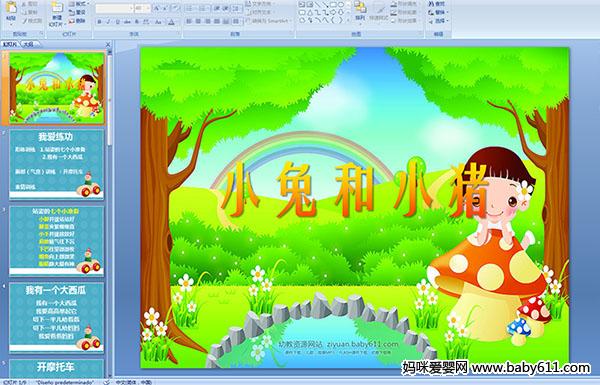Screen dimensions: 600x385
Task: Click the Find binoculars icon
Action: pos(432,4)
